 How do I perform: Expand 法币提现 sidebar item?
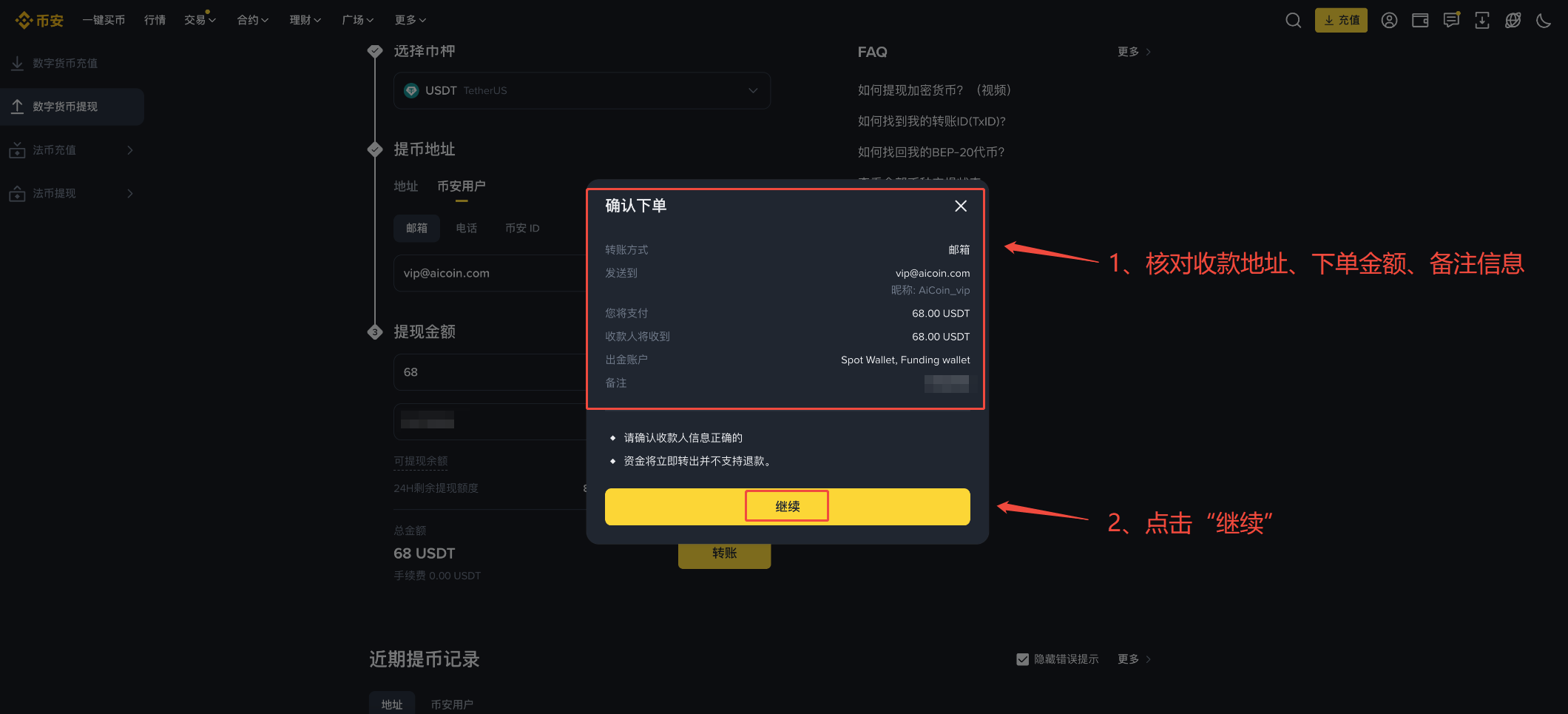pos(72,193)
